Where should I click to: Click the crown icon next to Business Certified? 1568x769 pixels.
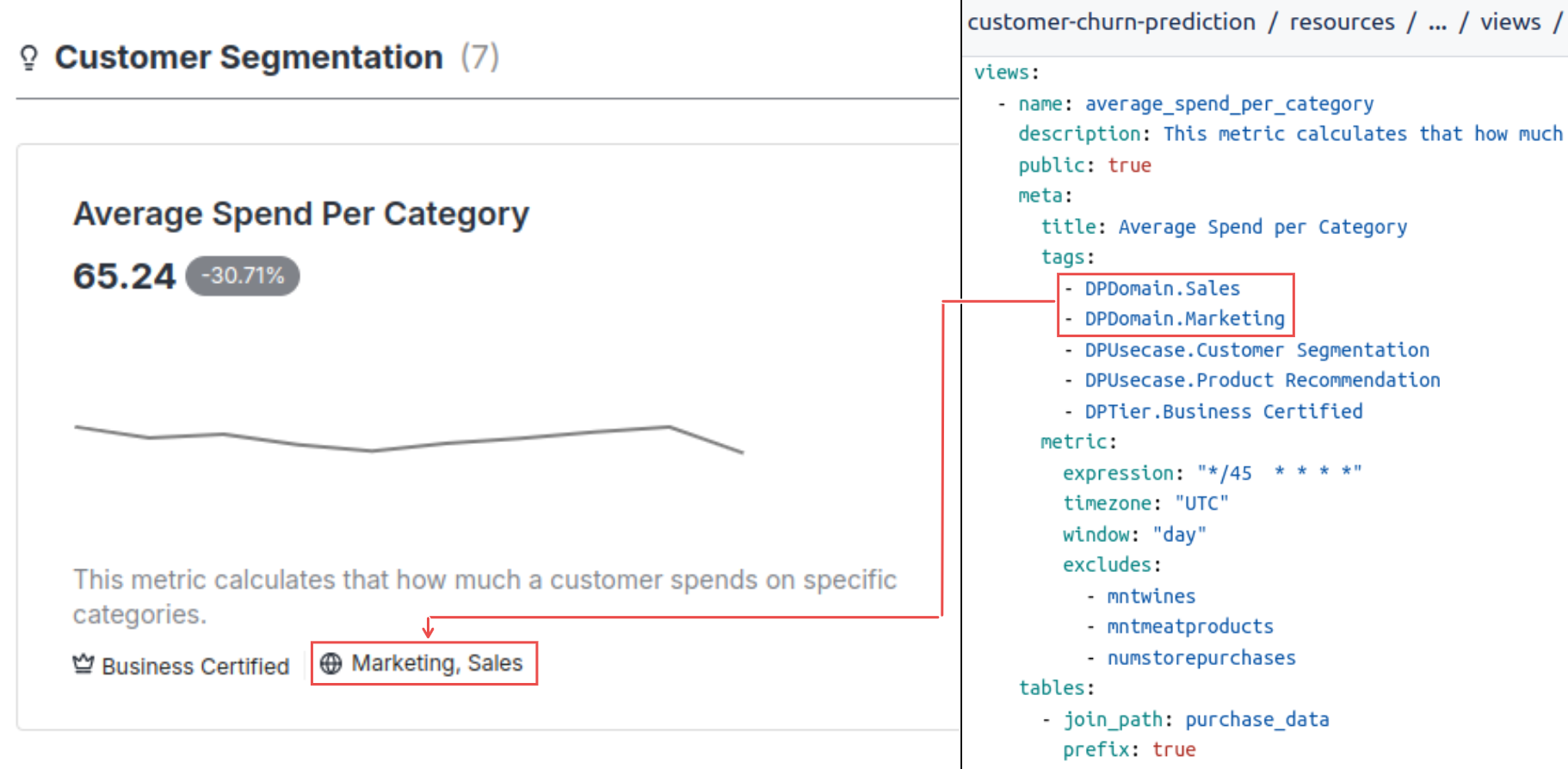[83, 664]
